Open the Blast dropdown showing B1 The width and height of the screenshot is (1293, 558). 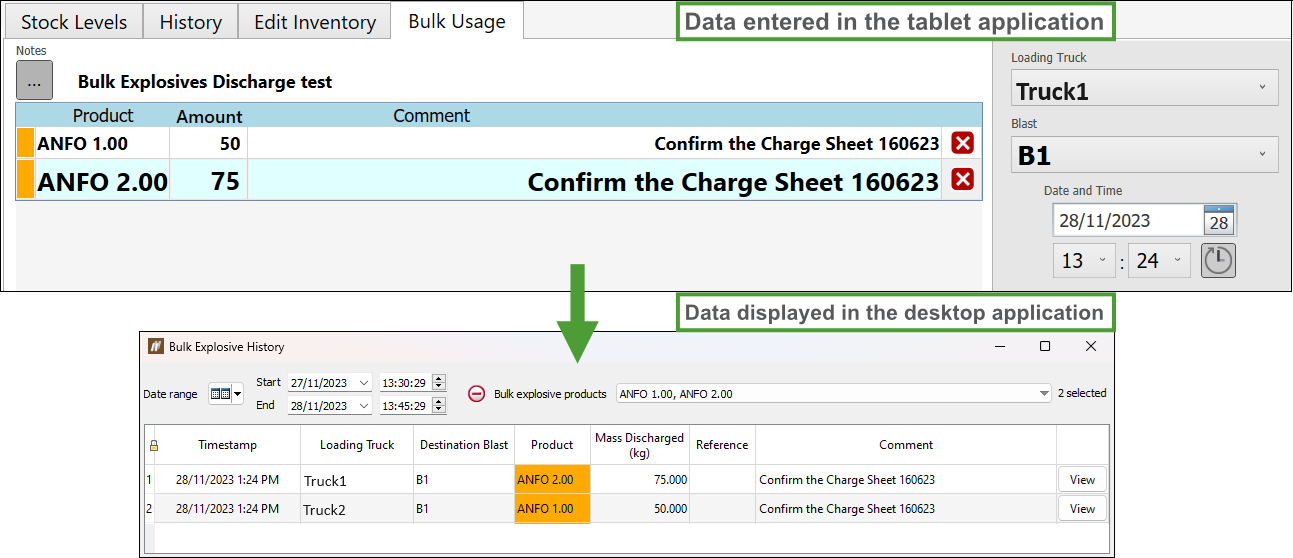1144,153
